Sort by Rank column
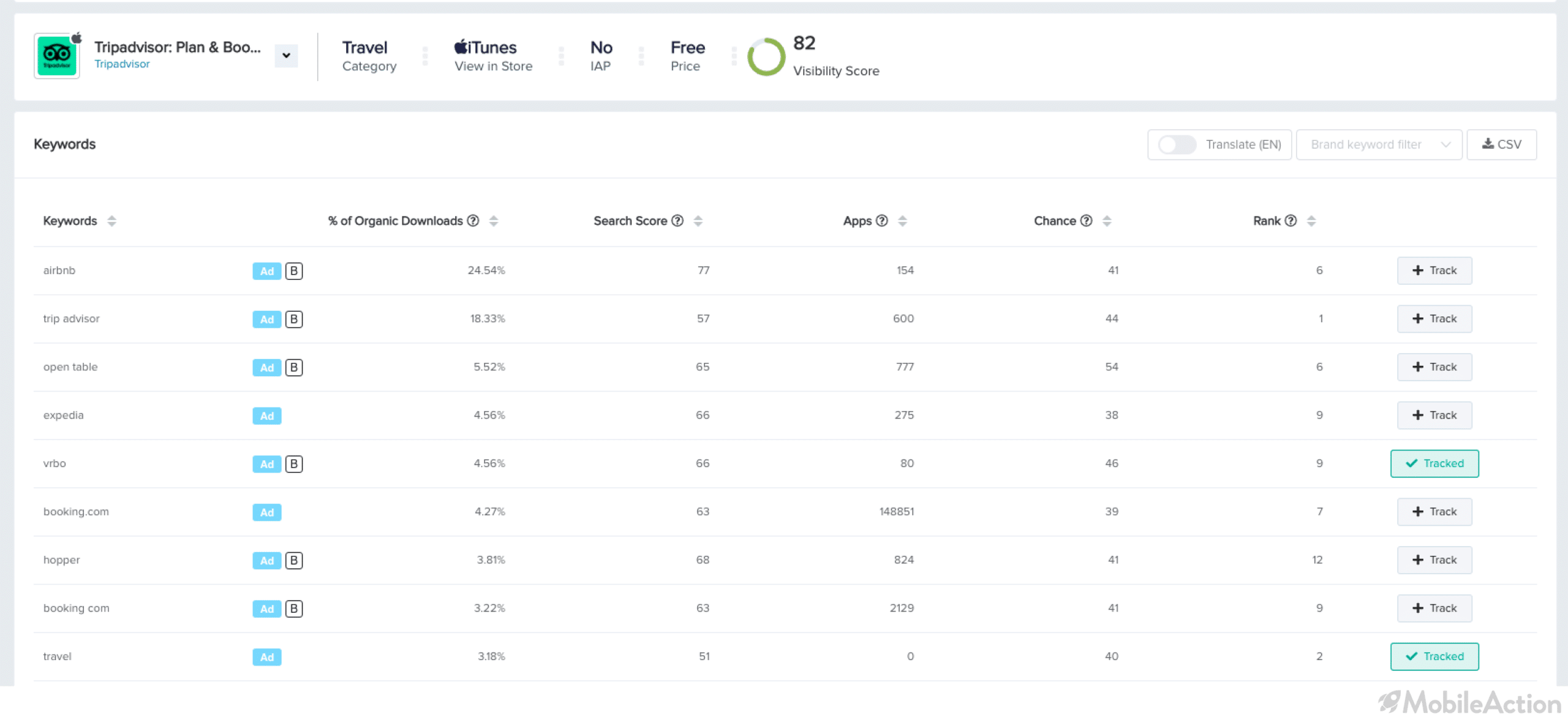Viewport: 1568px width, 717px height. 1311,221
